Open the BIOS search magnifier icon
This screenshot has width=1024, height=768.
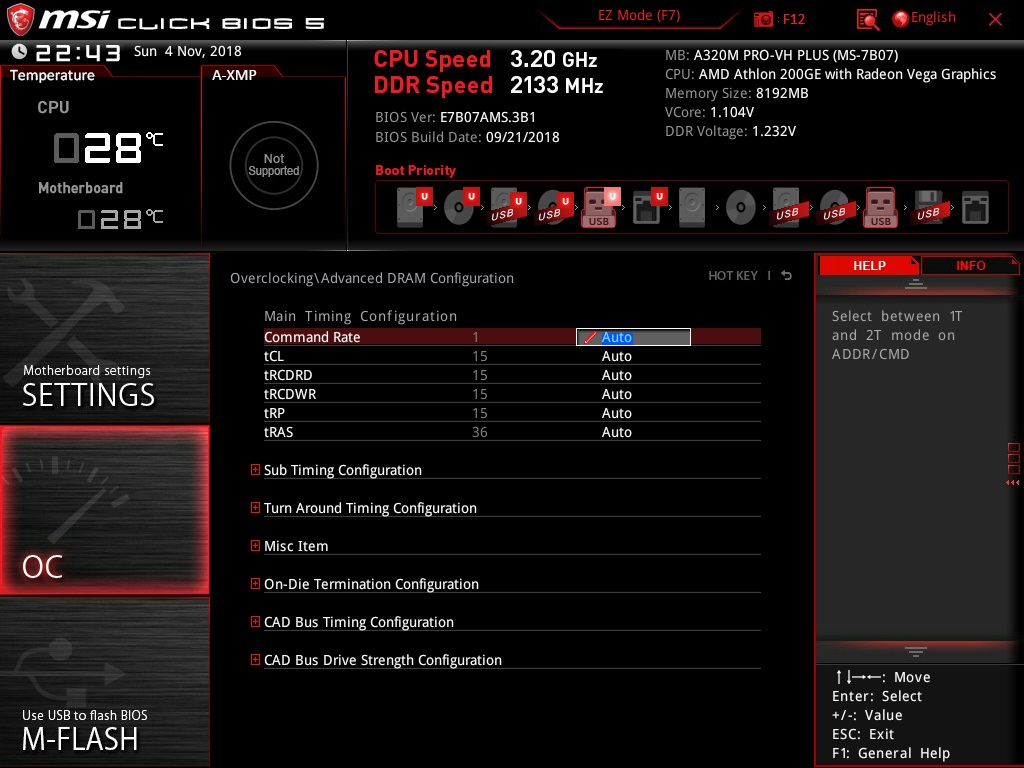867,20
